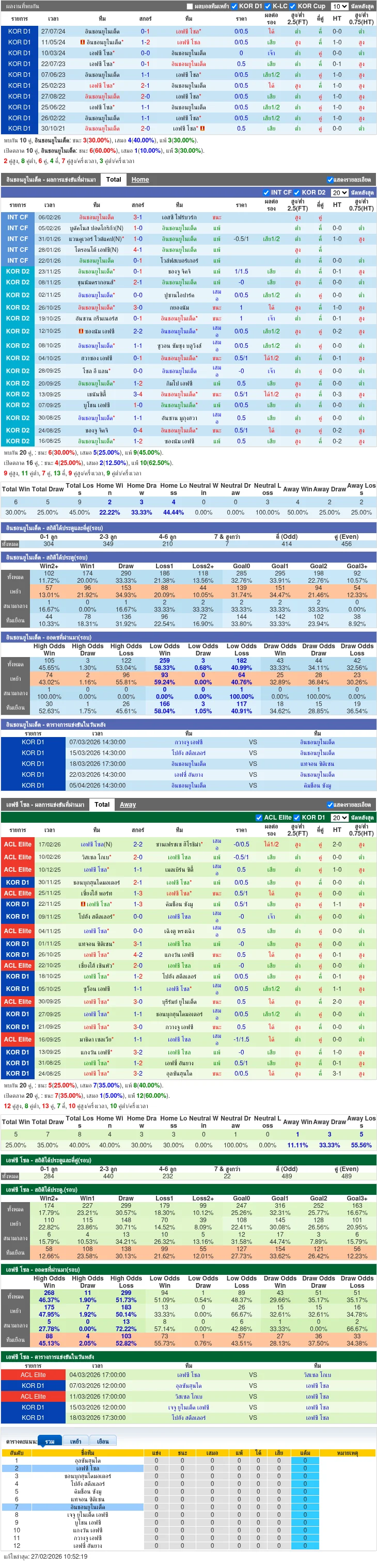Switch to the Home tab

coord(140,180)
